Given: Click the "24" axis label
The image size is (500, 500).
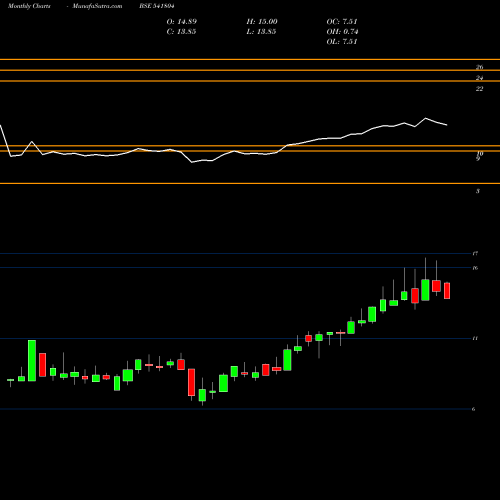Looking at the screenshot, I should [479, 78].
